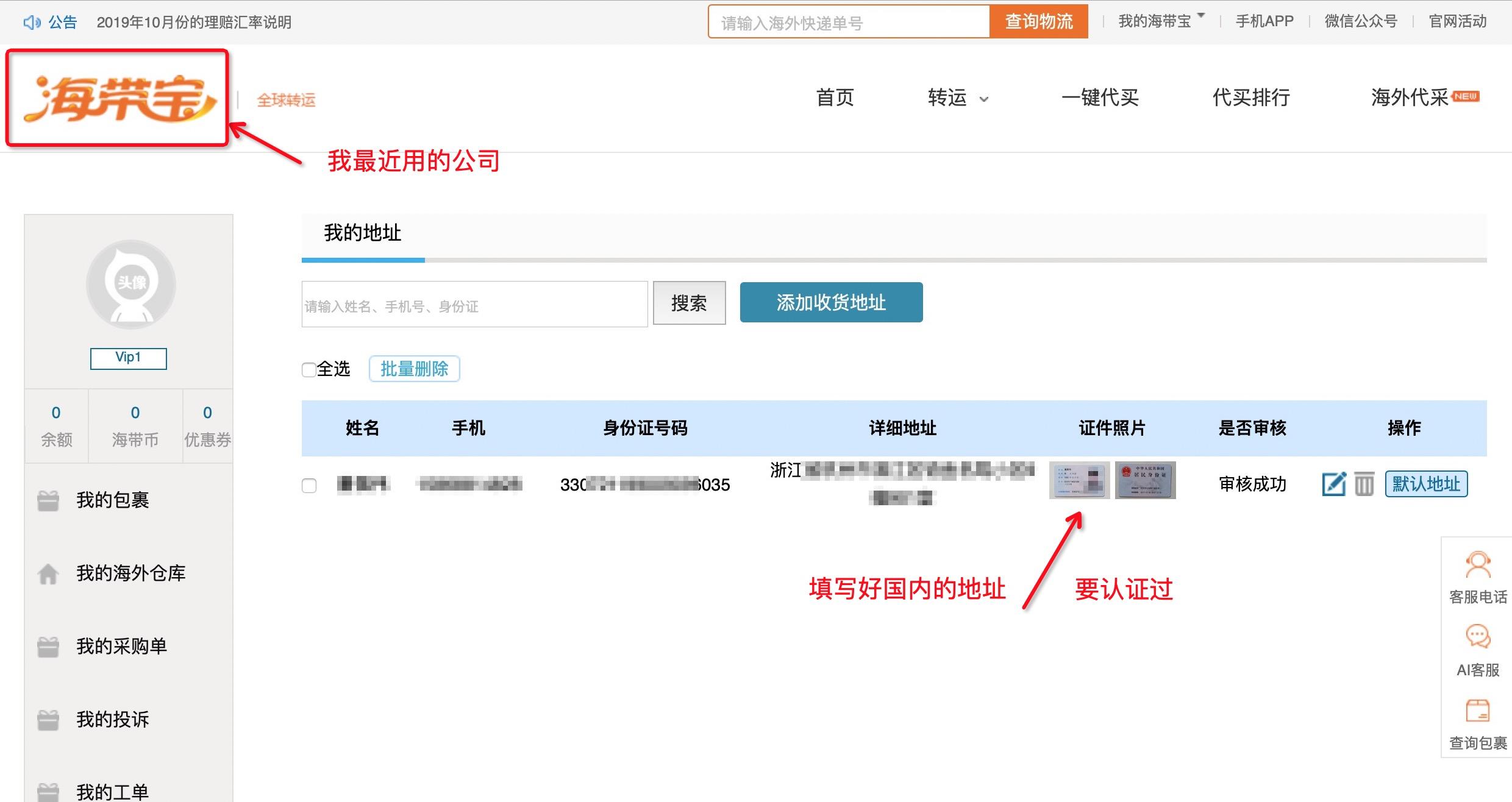This screenshot has height=802, width=1512.
Task: Switch to the 我的地址 tab
Action: click(362, 233)
